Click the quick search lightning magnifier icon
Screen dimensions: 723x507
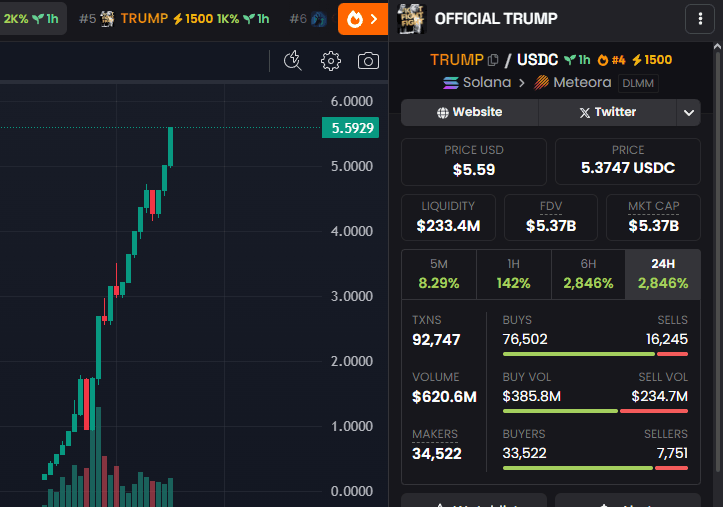pos(293,61)
